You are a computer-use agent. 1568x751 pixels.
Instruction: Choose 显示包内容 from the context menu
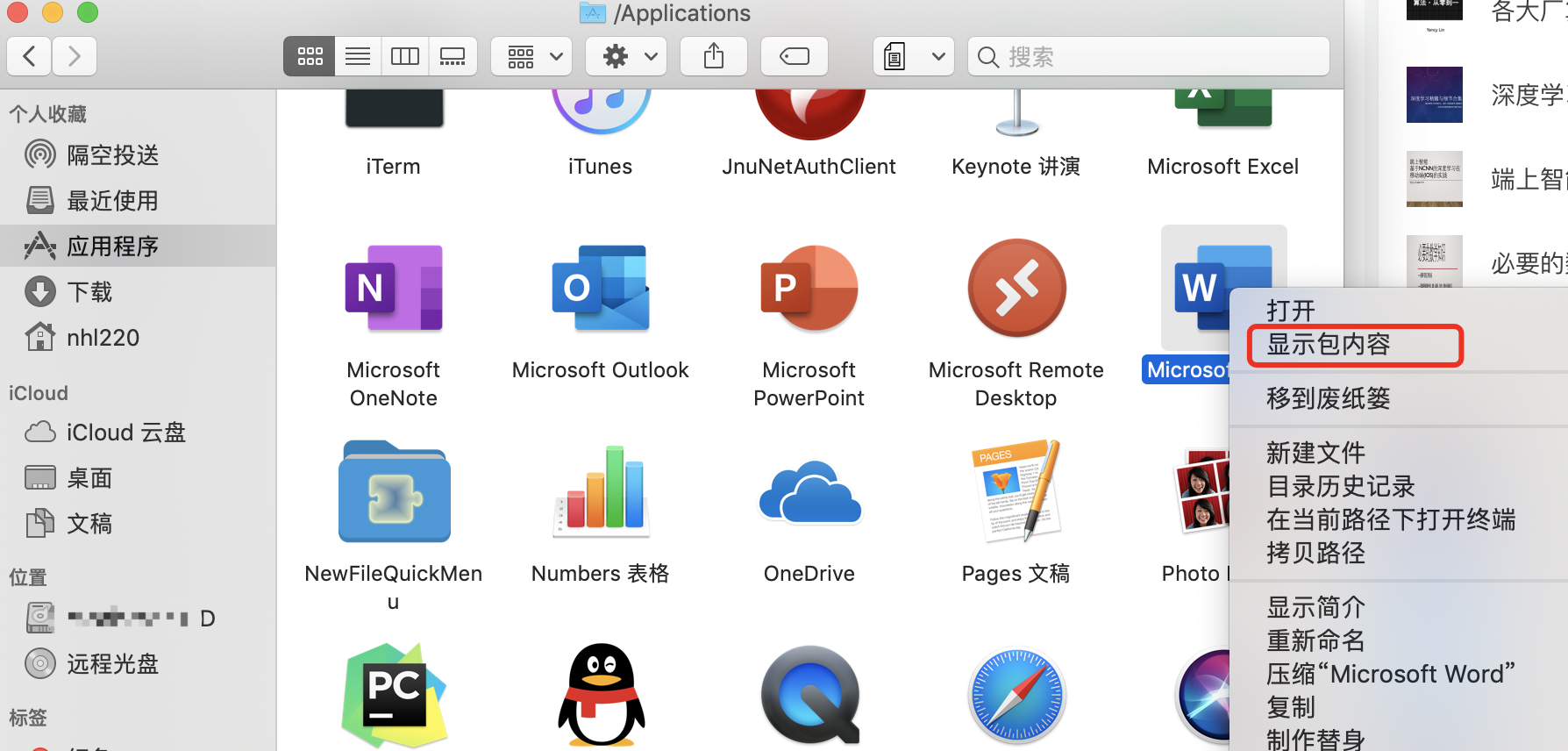click(x=1399, y=345)
